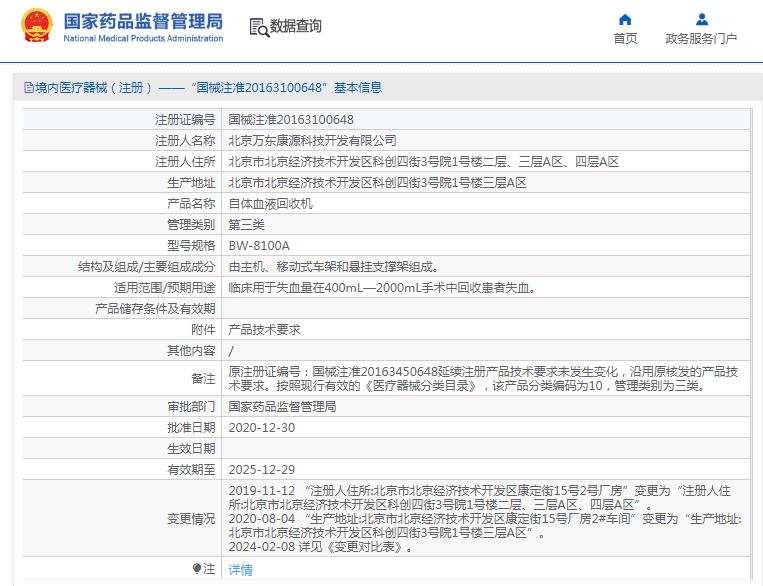Click the 政务服务门户 person icon

click(701, 19)
